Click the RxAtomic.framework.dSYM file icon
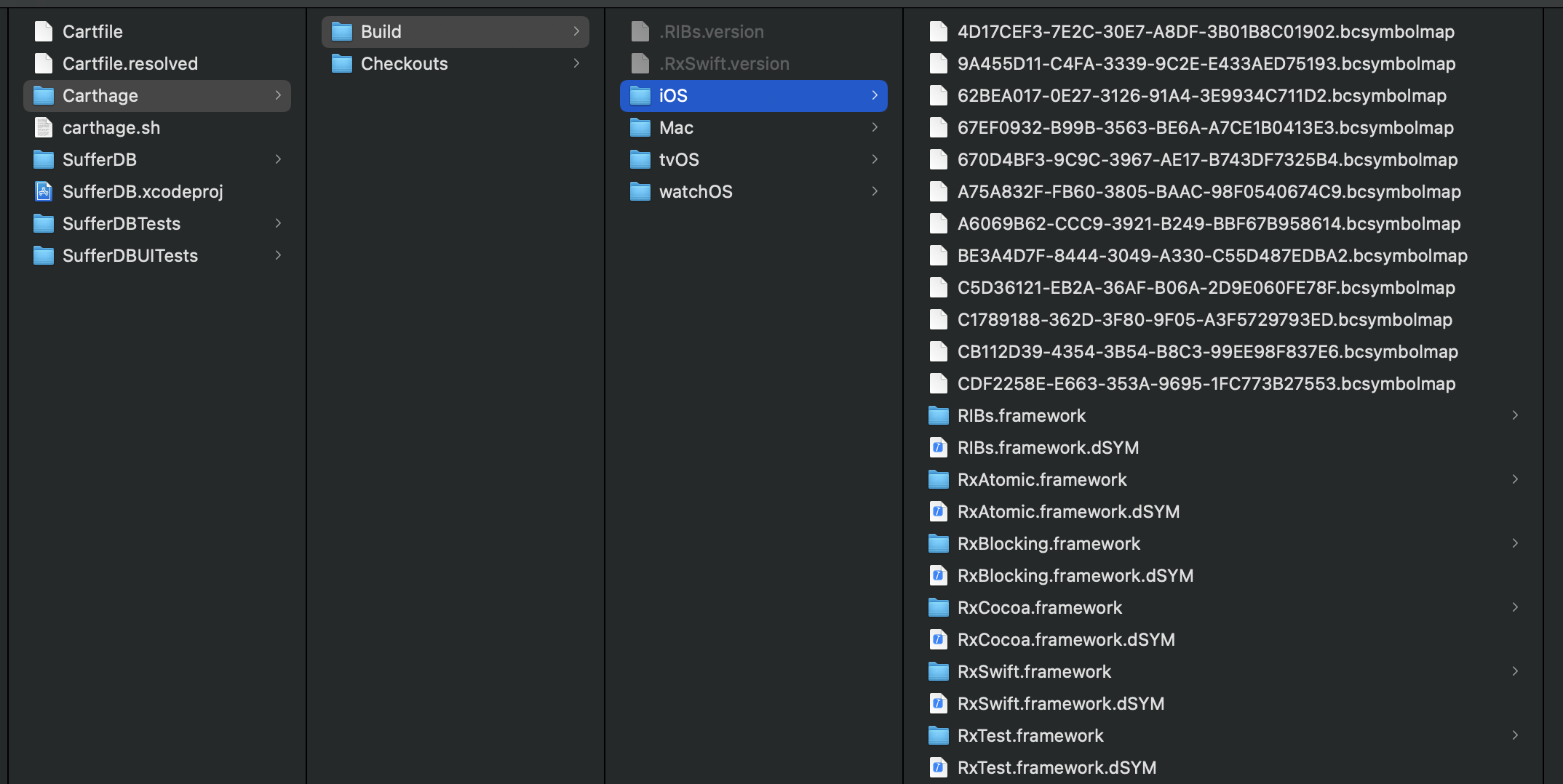 (939, 511)
